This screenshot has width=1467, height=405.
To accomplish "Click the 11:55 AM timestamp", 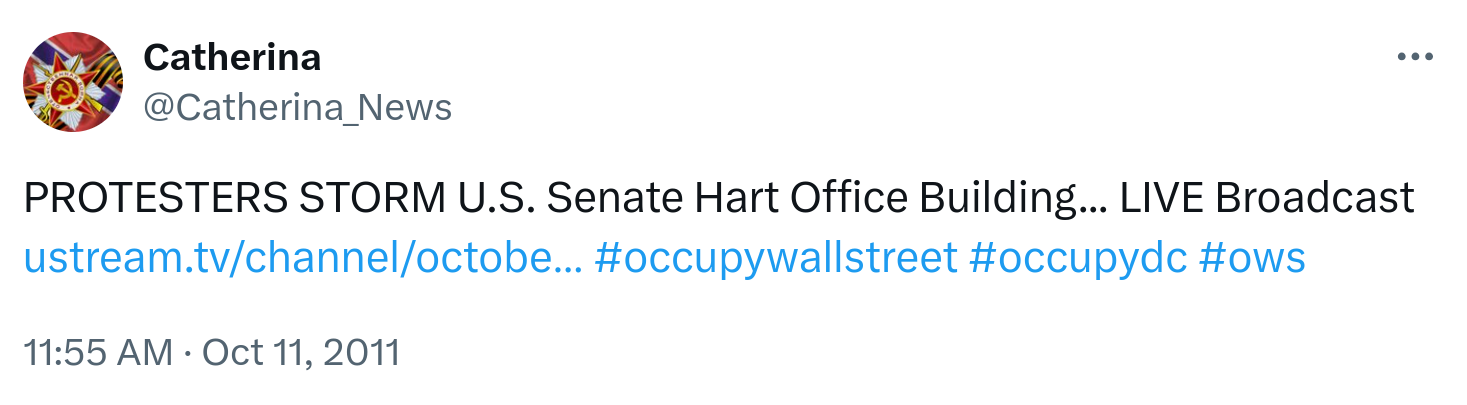I will pyautogui.click(x=96, y=353).
